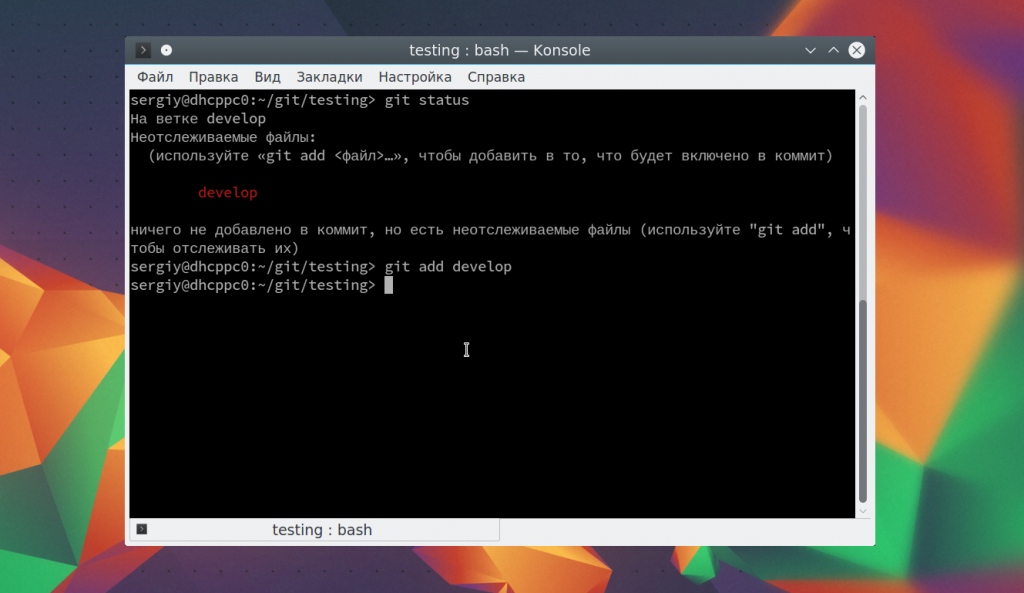Image resolution: width=1024 pixels, height=593 pixels.
Task: Close the Konsole window
Action: pos(857,50)
